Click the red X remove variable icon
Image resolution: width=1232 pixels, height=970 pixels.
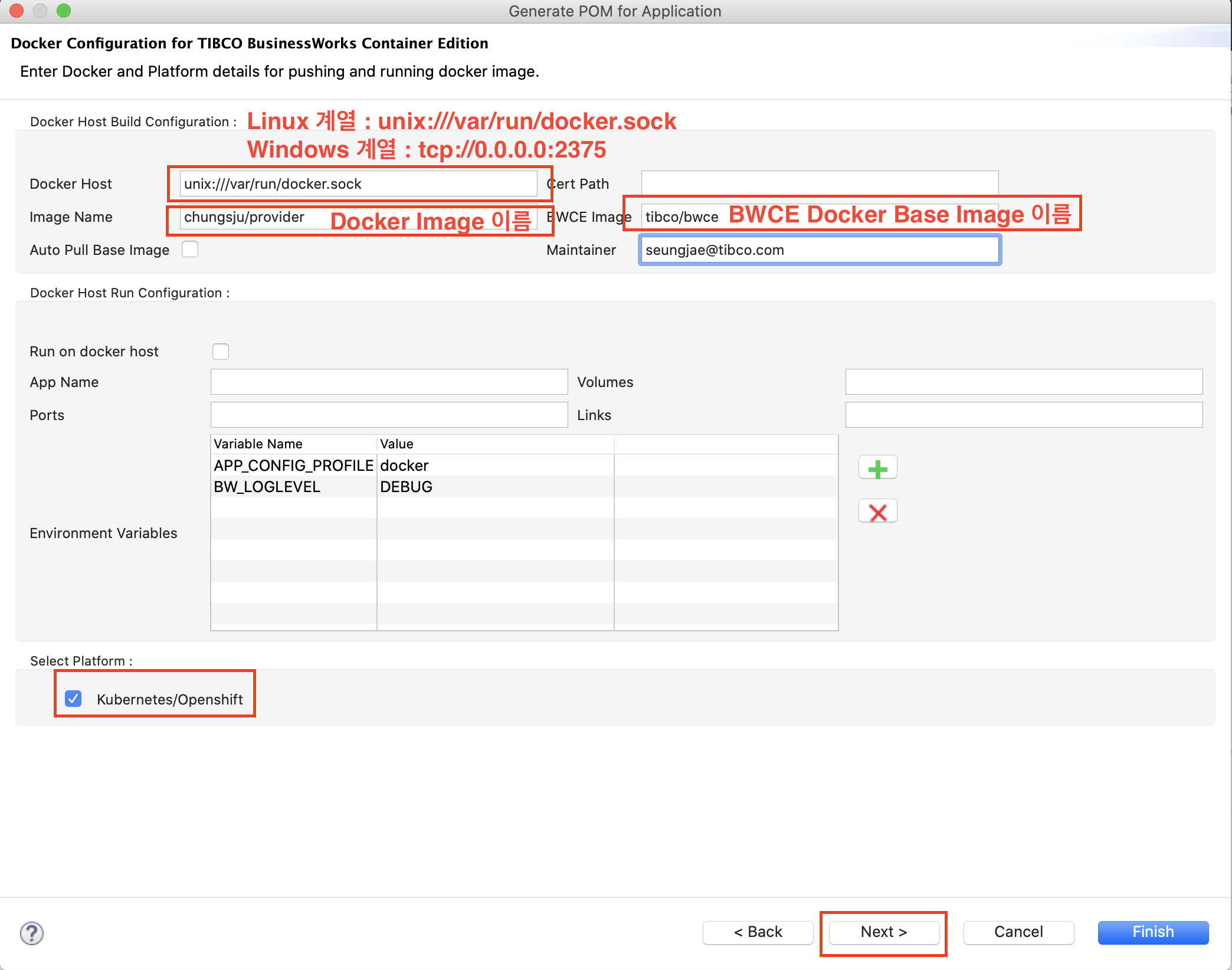(x=877, y=512)
